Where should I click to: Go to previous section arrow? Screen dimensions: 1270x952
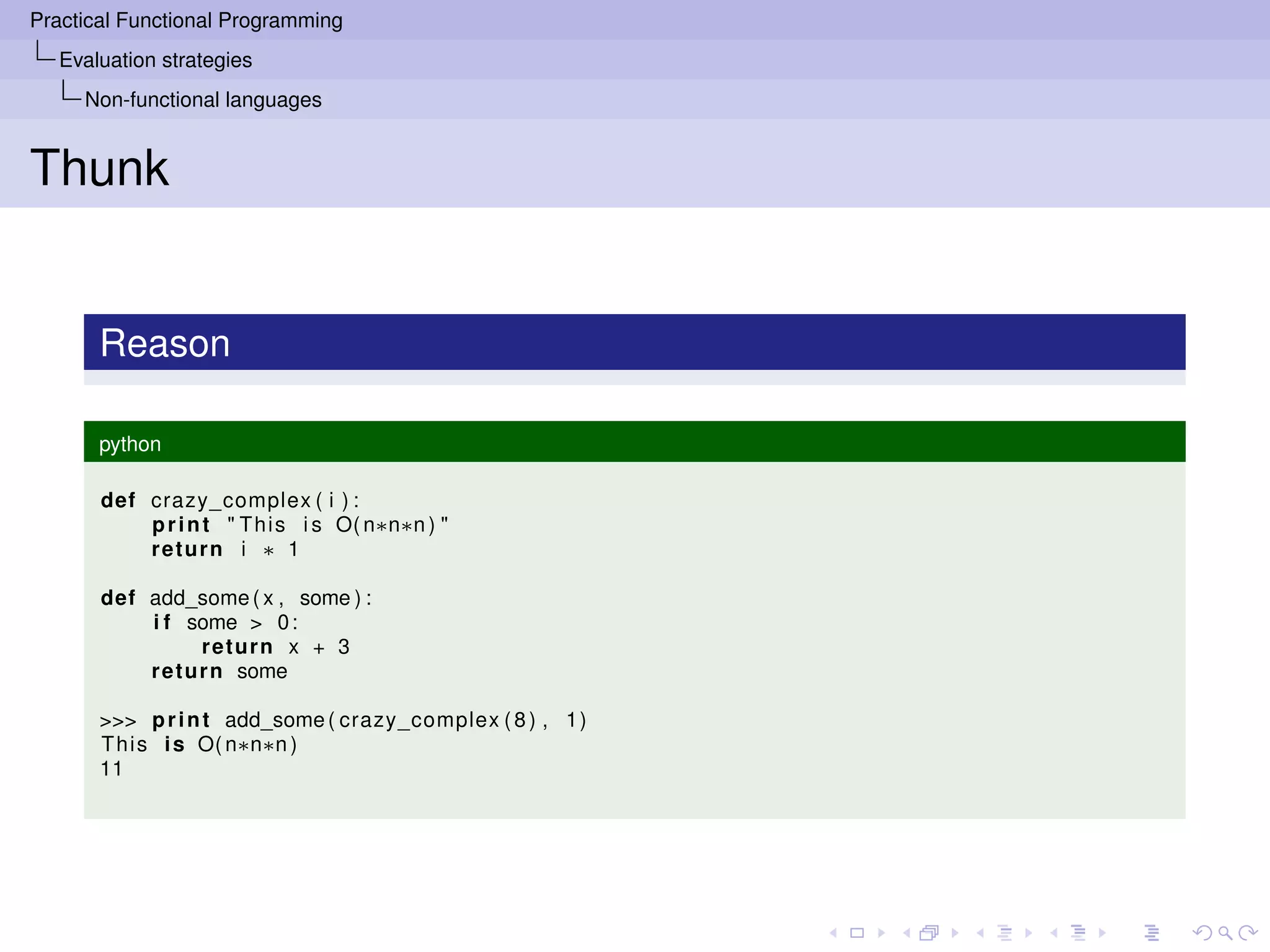(1054, 933)
